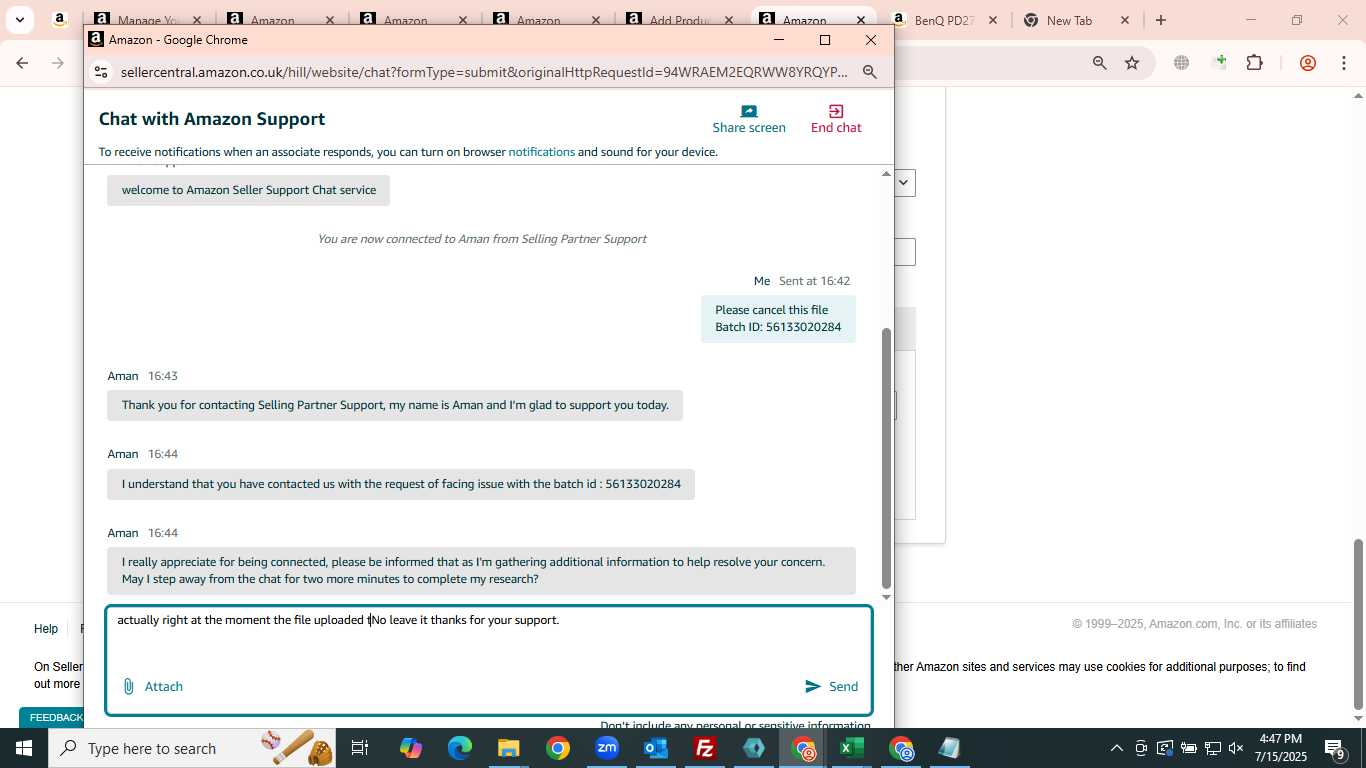Open Excel from taskbar
Viewport: 1366px width, 768px height.
(x=852, y=748)
